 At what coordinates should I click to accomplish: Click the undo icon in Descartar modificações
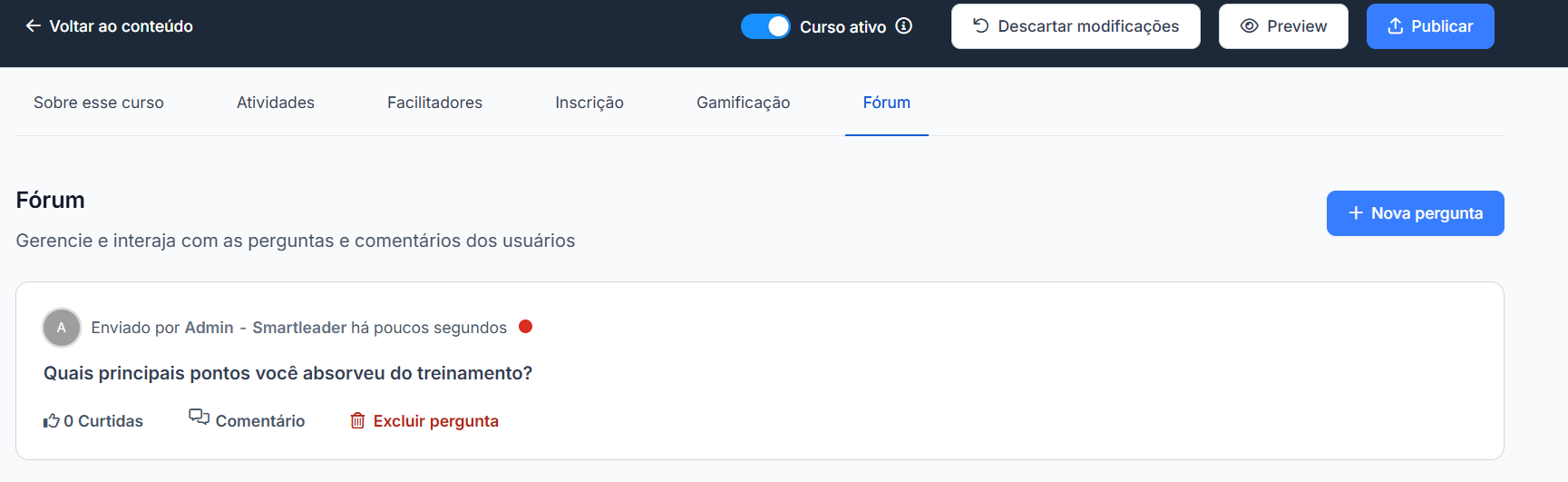pos(980,25)
